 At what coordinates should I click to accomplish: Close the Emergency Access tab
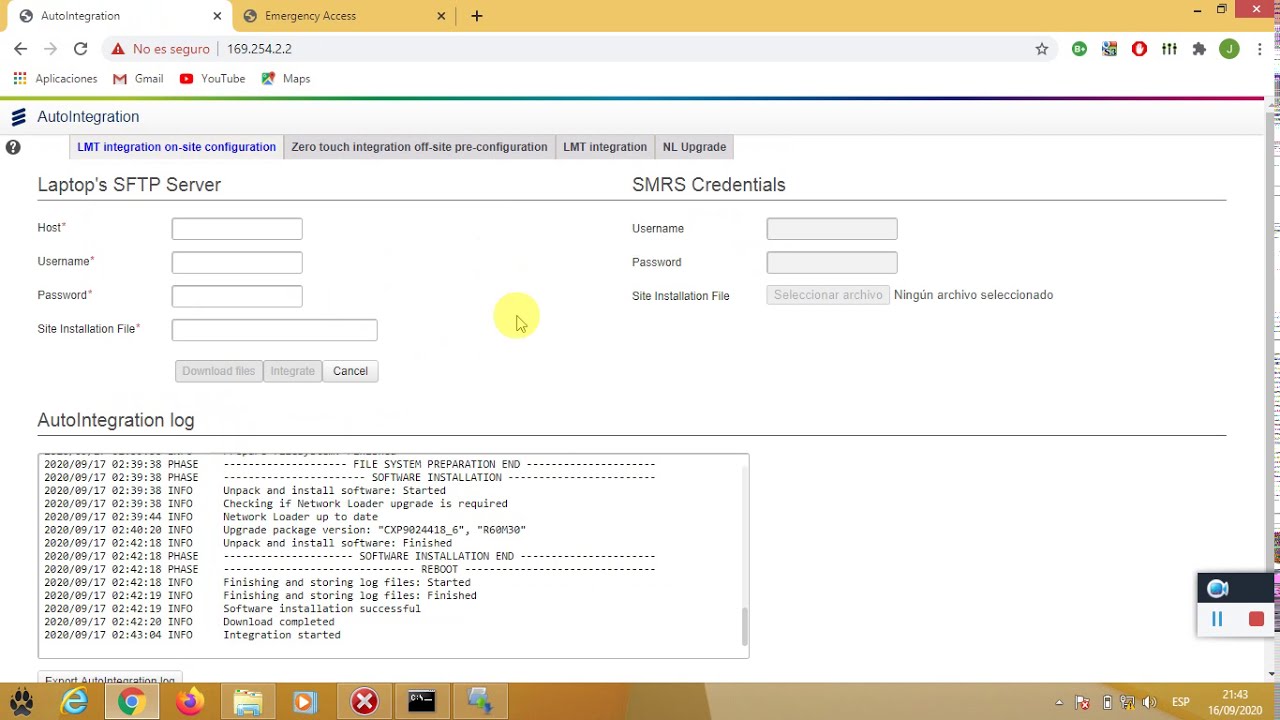point(442,16)
